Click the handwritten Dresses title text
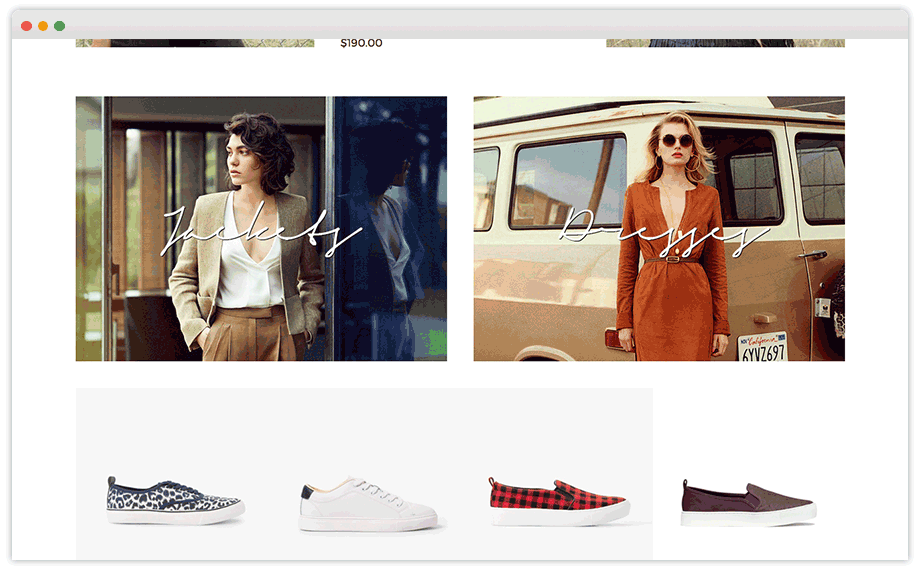Viewport: 920px width, 570px height. click(655, 232)
